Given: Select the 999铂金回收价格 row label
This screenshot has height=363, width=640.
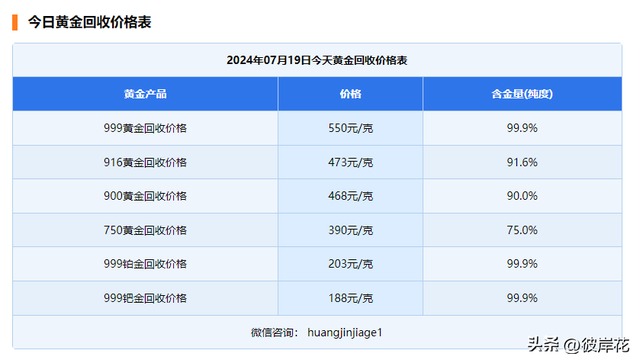Looking at the screenshot, I should [145, 264].
